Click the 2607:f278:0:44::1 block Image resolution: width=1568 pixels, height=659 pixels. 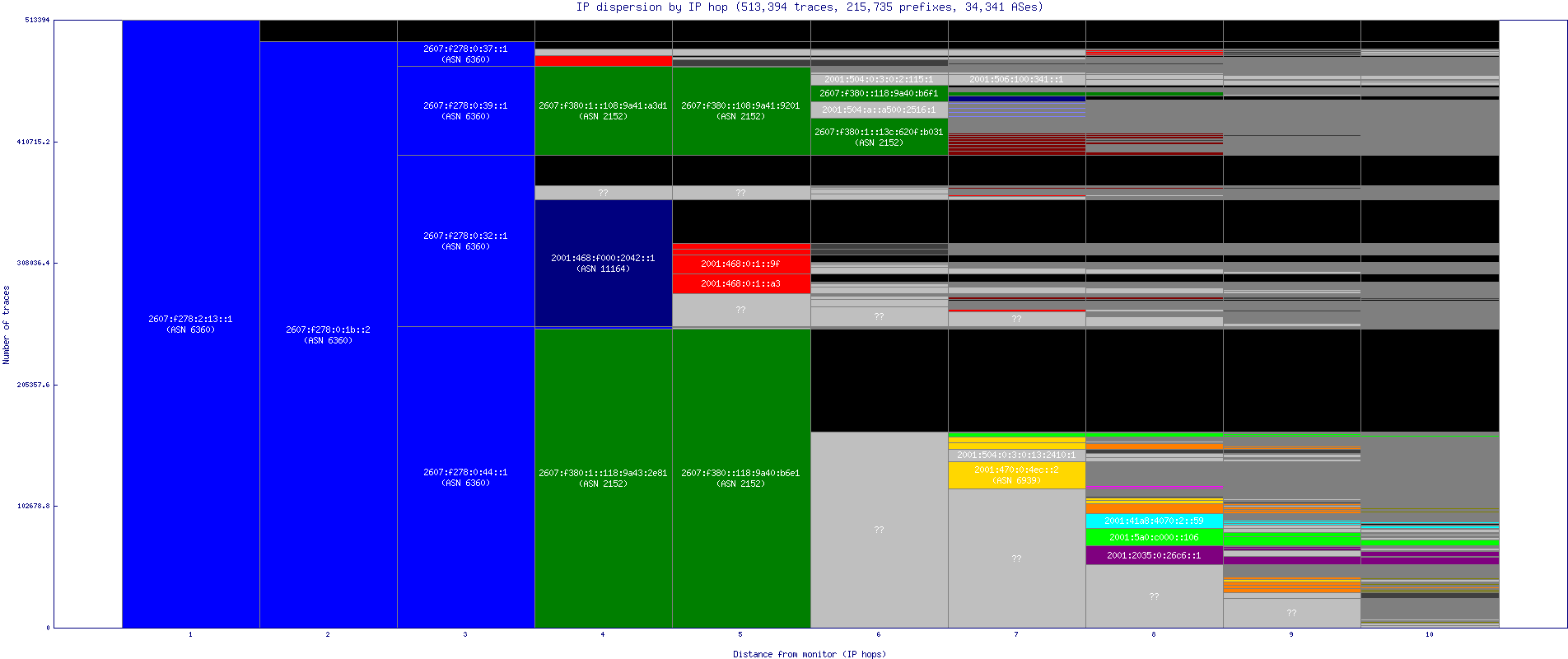coord(466,477)
